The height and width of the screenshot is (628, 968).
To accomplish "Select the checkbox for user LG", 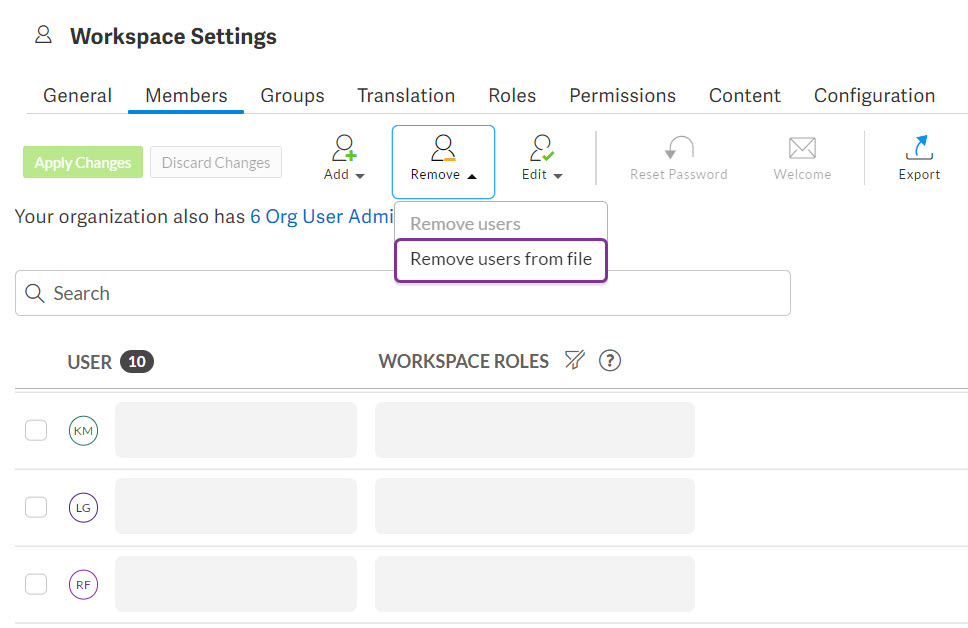I will point(36,507).
